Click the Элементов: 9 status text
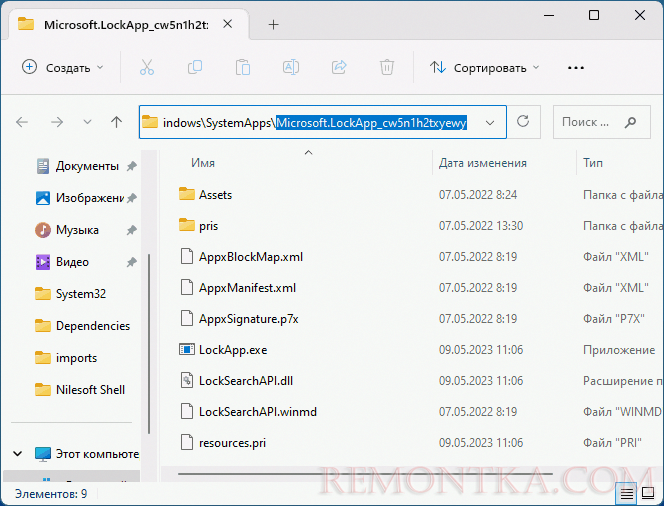 pos(51,494)
